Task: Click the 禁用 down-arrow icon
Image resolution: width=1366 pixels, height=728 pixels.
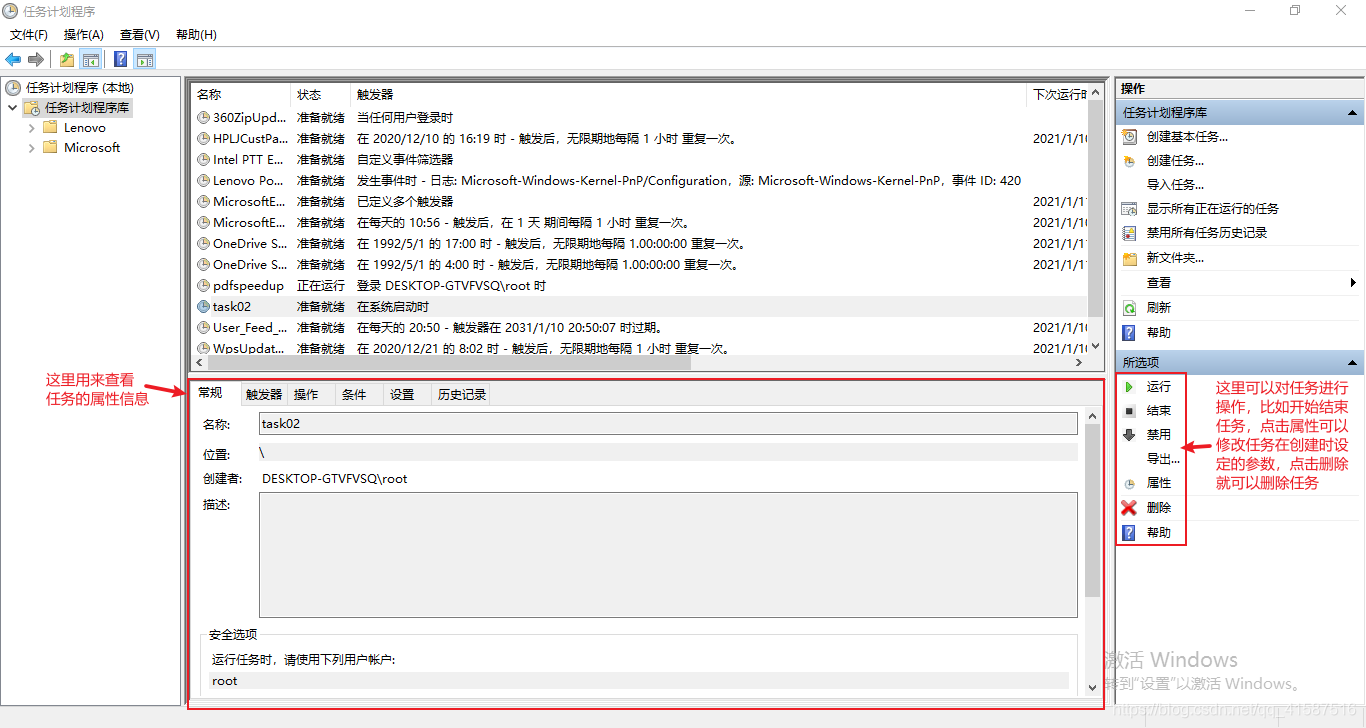Action: point(1130,435)
